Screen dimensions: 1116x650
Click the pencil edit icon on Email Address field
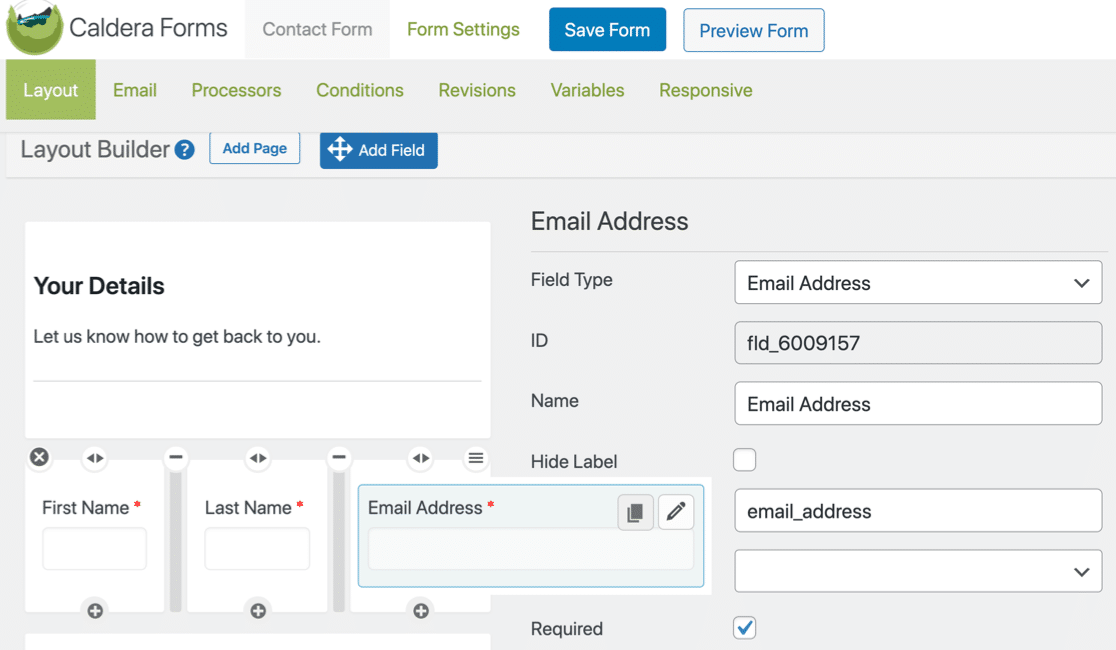tap(676, 512)
